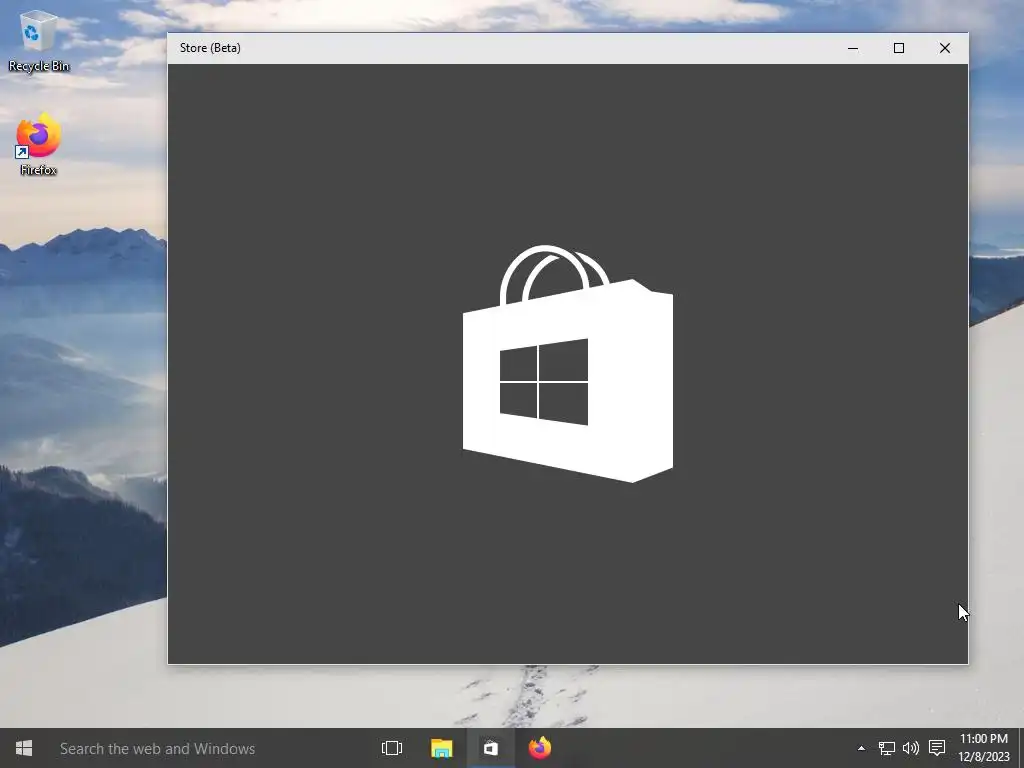The height and width of the screenshot is (768, 1024).
Task: Minimize the Store (Beta) window
Action: click(x=853, y=48)
